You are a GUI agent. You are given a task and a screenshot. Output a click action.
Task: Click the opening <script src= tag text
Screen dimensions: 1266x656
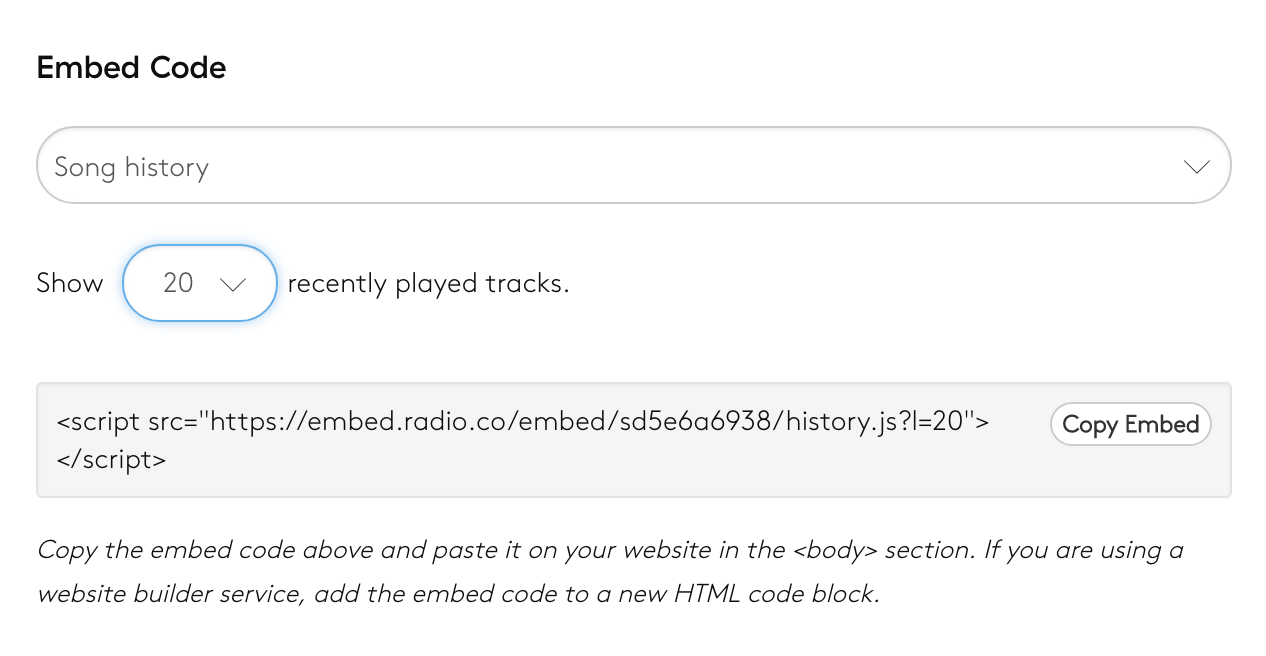(126, 421)
